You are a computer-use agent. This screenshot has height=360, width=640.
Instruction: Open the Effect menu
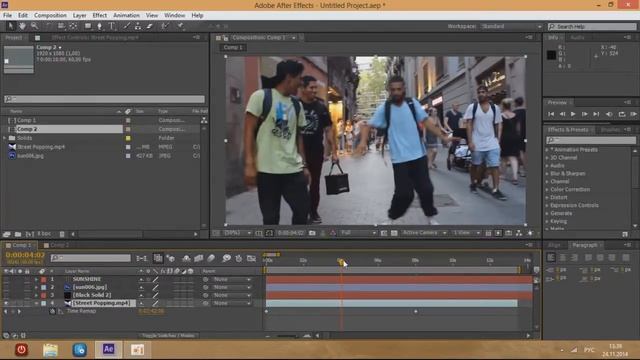point(100,15)
